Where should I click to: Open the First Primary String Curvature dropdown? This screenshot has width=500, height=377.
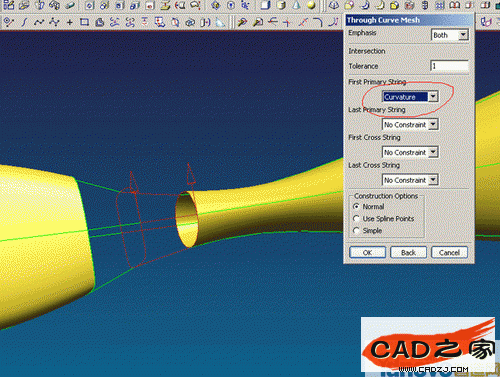(x=410, y=97)
